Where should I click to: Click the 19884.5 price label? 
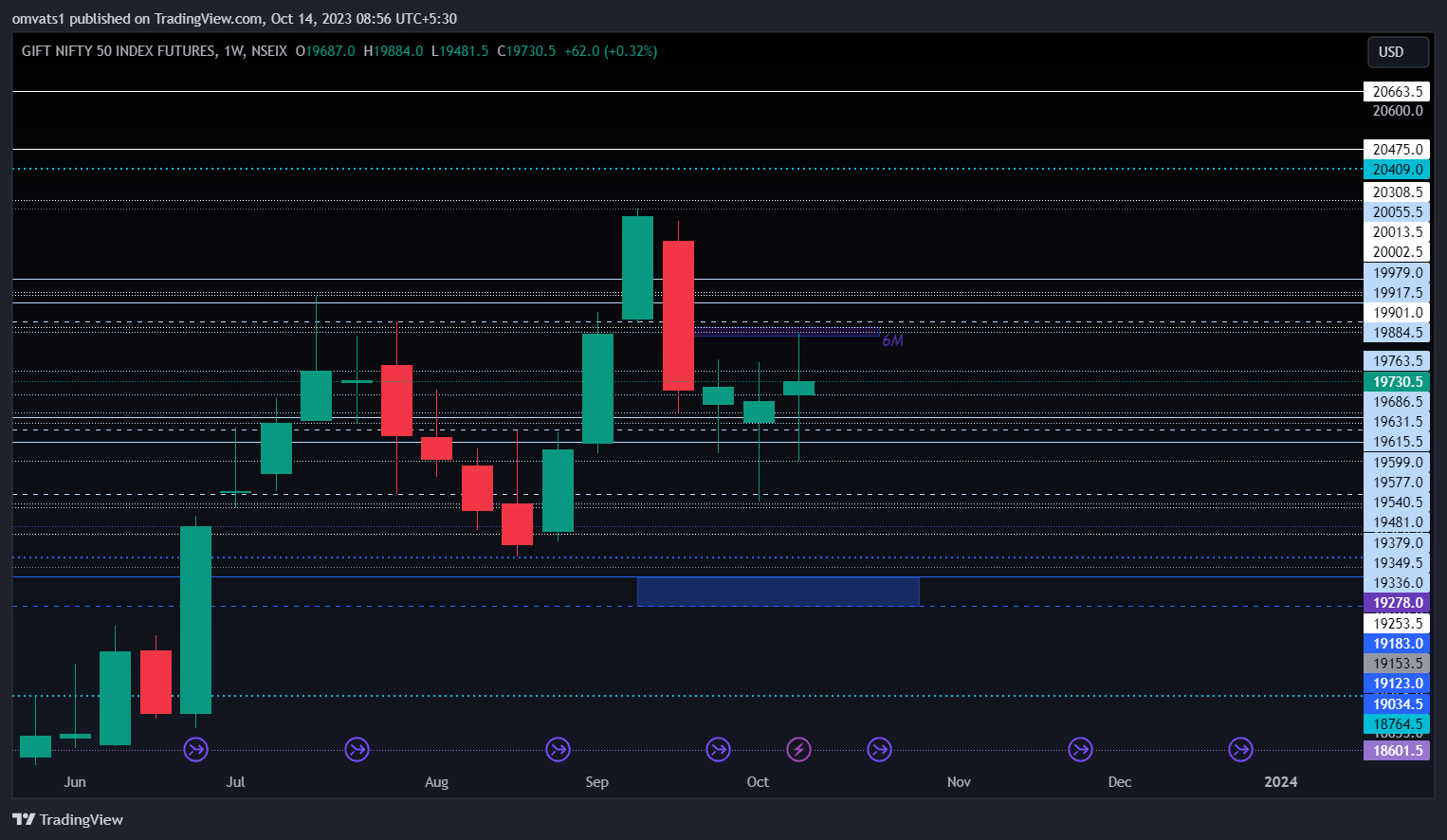click(1397, 333)
